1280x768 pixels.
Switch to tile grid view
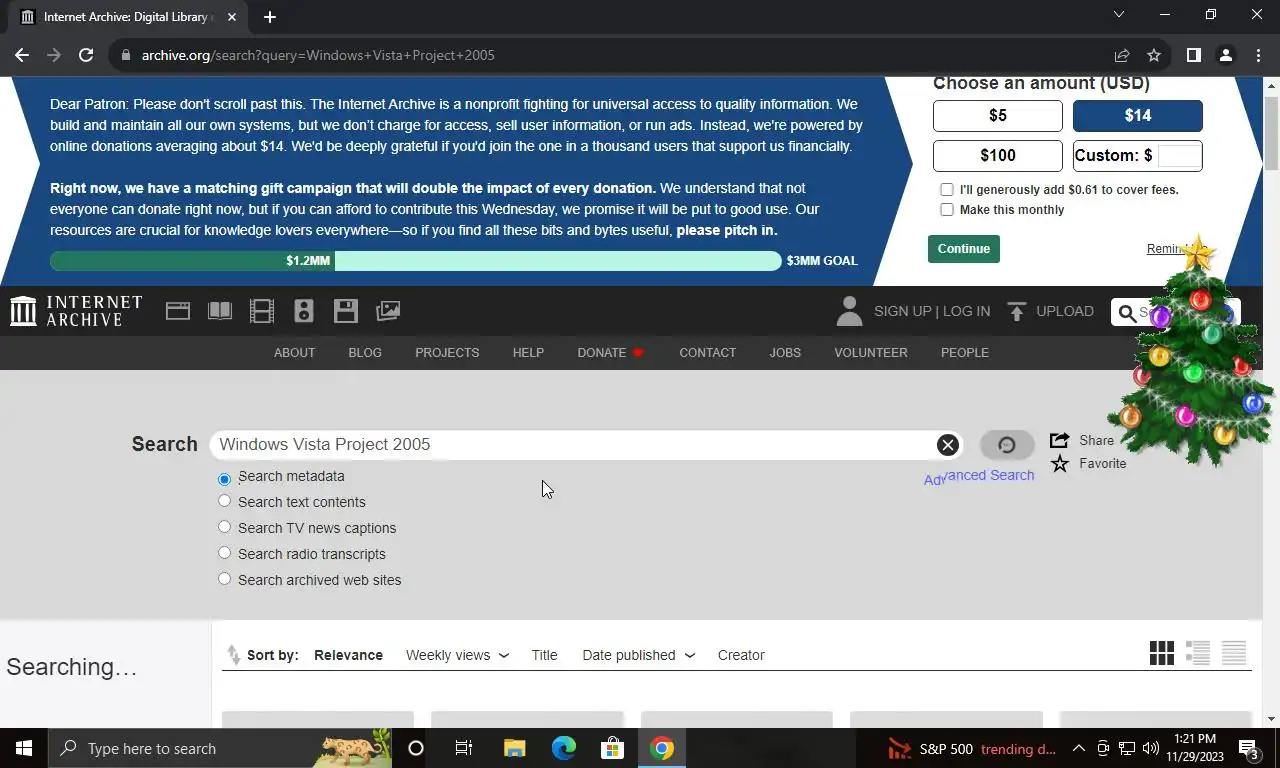(x=1162, y=653)
